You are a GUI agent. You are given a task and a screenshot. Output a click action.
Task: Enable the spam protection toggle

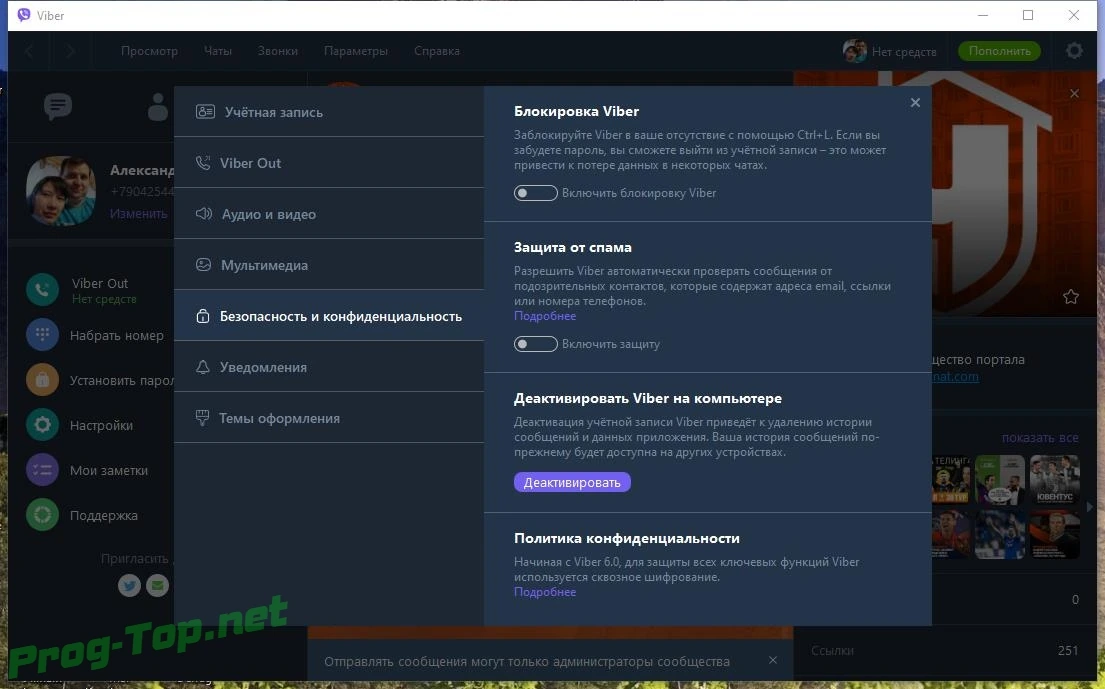(536, 344)
